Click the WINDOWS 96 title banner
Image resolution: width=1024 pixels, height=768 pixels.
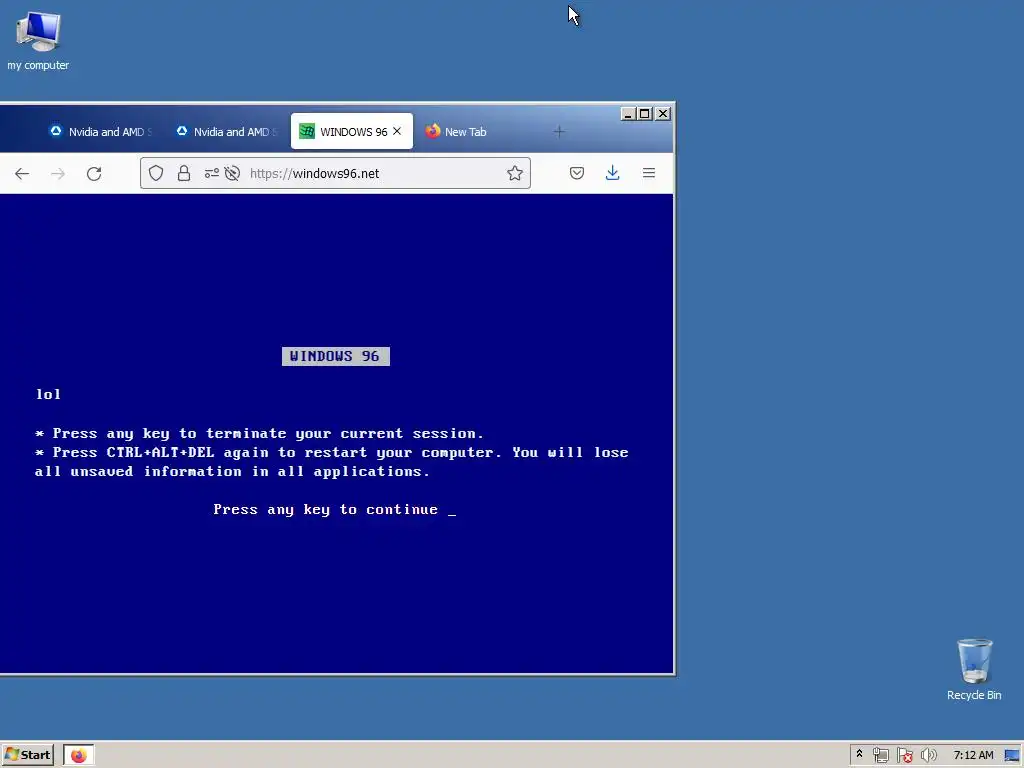tap(336, 357)
